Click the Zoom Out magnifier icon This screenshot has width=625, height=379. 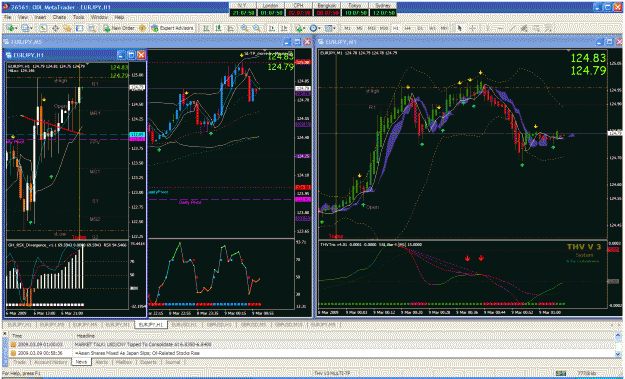pyautogui.click(x=257, y=28)
